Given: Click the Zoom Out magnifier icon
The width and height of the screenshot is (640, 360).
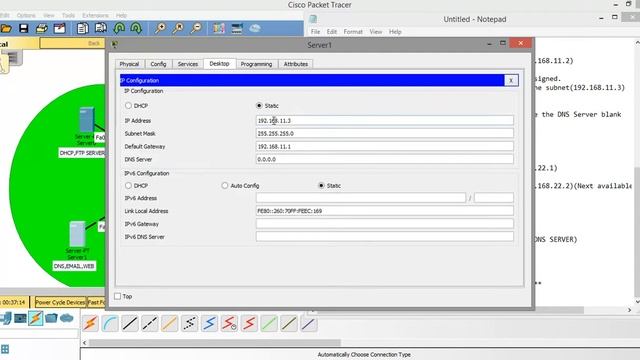Looking at the screenshot, I should (x=196, y=28).
